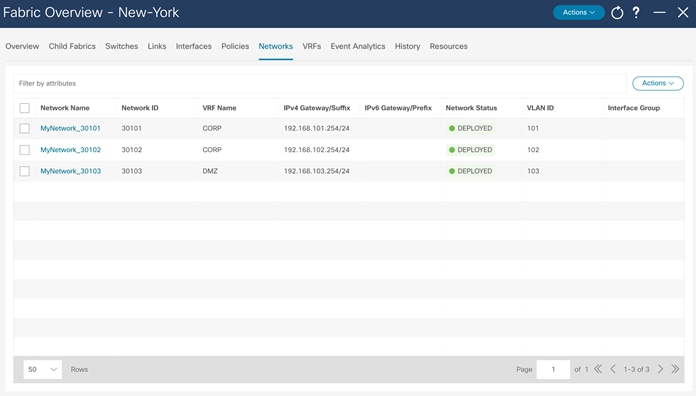The height and width of the screenshot is (396, 696).
Task: Click DEPLOYED status of MyNetwork_30101
Action: point(471,128)
